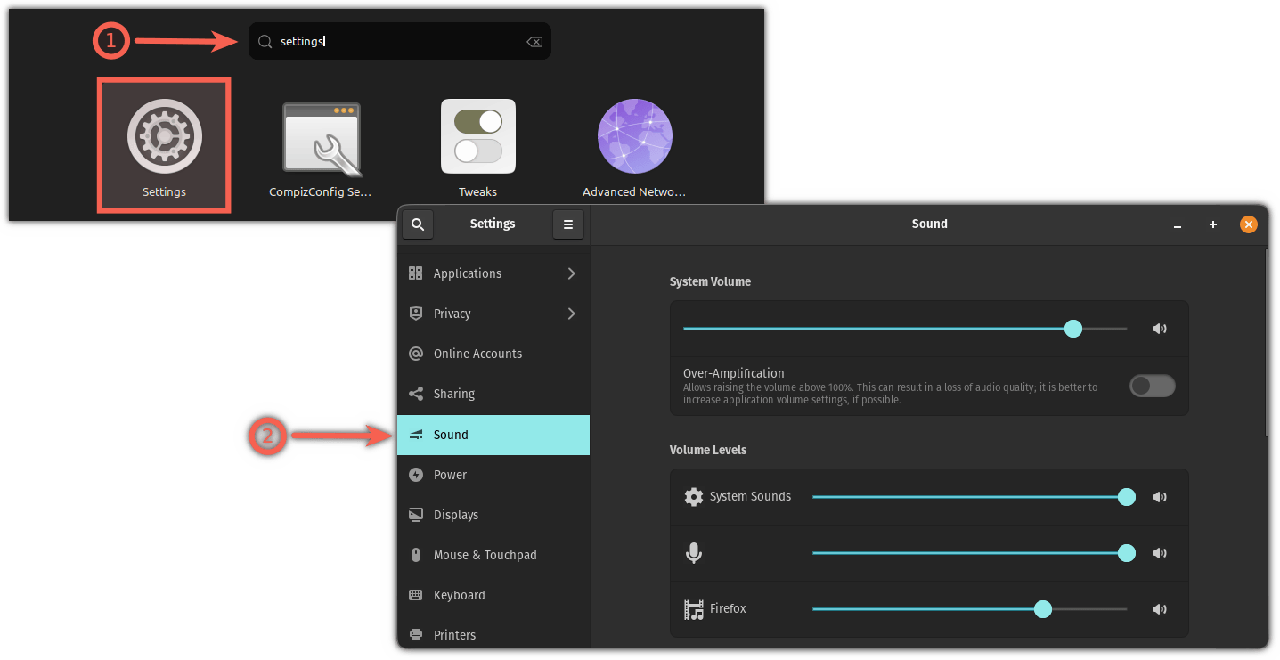
Task: Mute the Firefox volume speaker icon
Action: (1159, 609)
